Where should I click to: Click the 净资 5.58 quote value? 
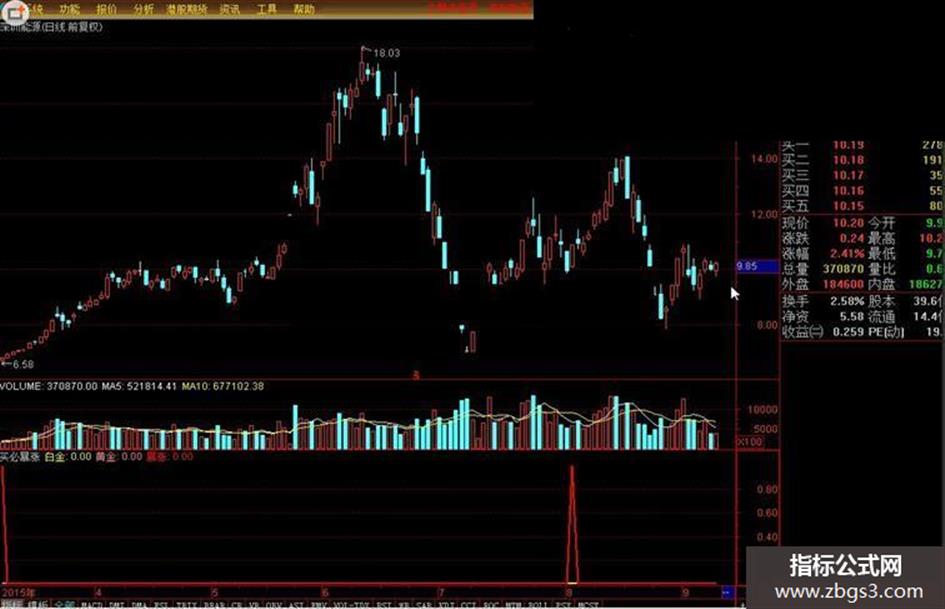point(852,316)
